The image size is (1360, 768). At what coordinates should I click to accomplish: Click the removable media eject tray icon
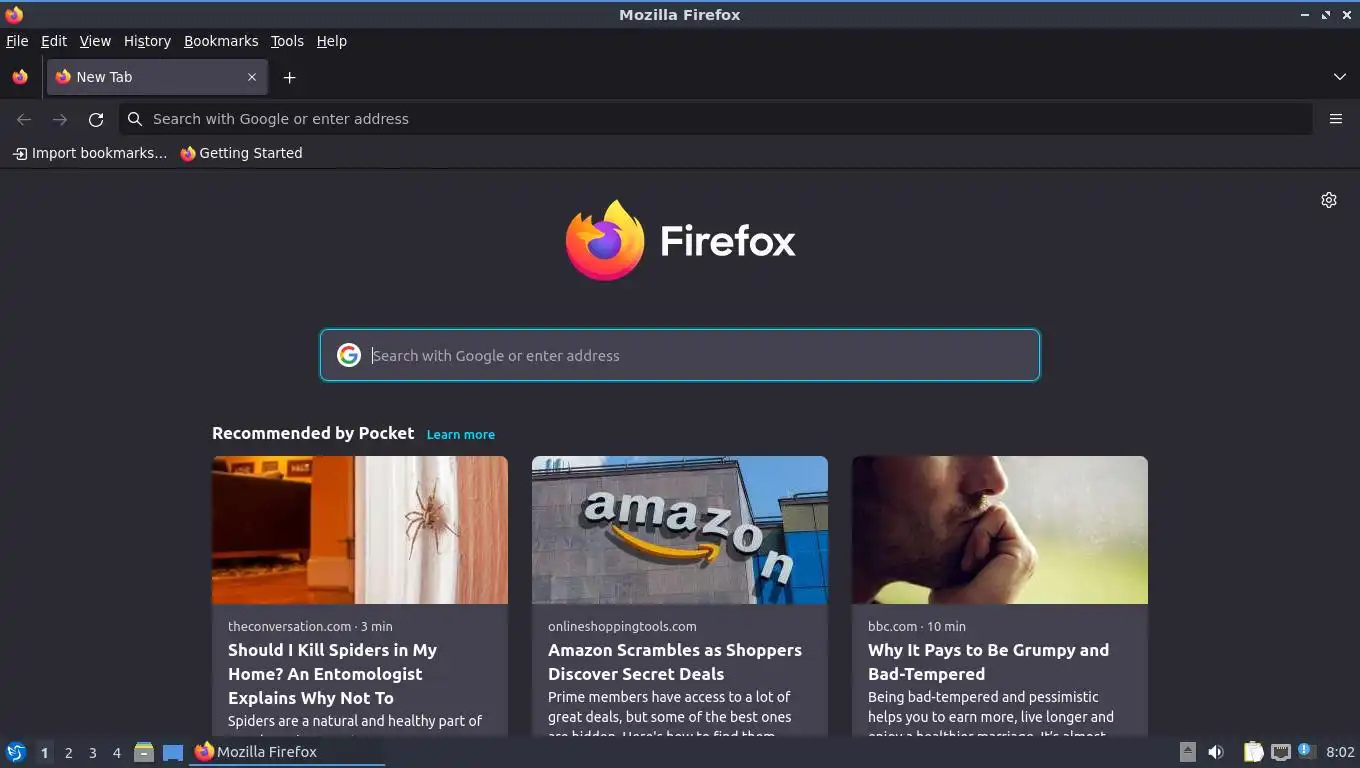tap(1187, 752)
